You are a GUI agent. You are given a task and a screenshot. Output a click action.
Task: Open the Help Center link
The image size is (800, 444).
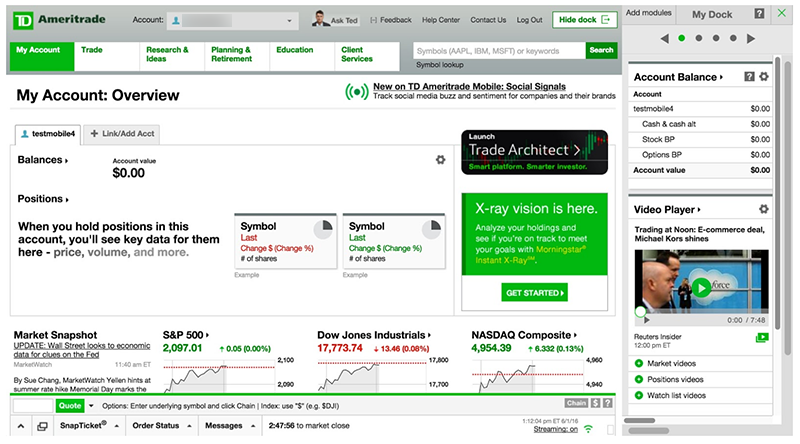point(441,20)
